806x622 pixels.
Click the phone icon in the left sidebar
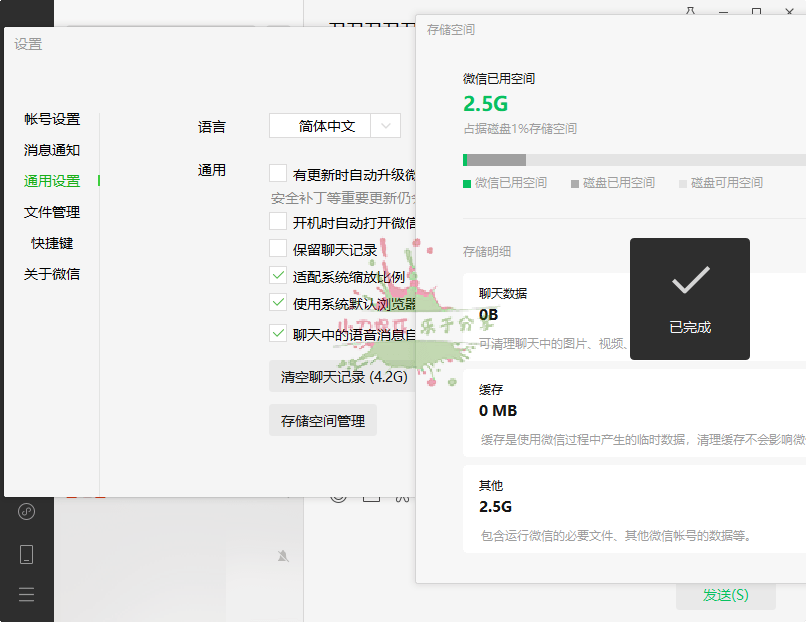[x=26, y=552]
